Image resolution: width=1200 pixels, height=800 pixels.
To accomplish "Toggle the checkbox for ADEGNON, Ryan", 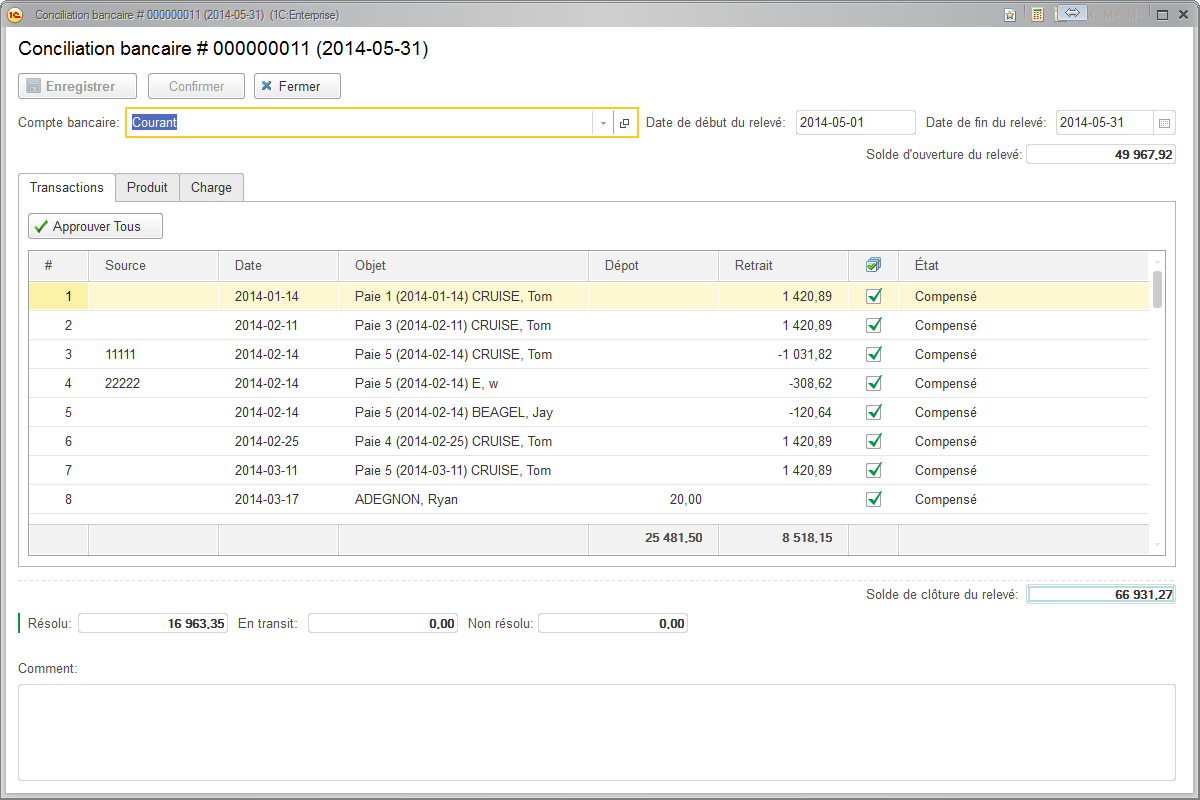I will (873, 499).
